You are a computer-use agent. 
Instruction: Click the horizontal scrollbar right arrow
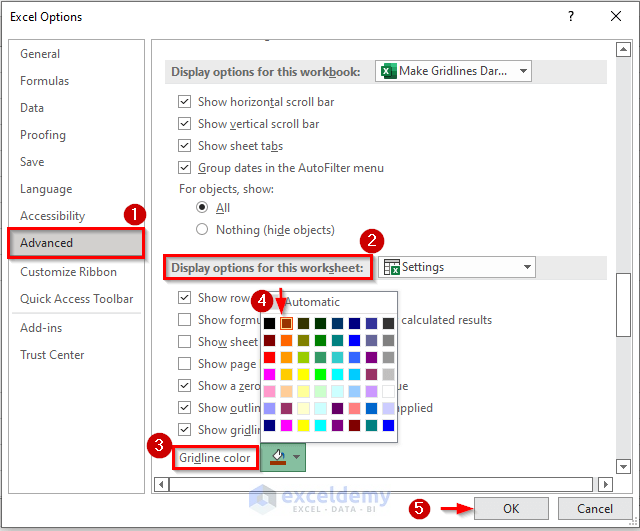click(x=605, y=484)
